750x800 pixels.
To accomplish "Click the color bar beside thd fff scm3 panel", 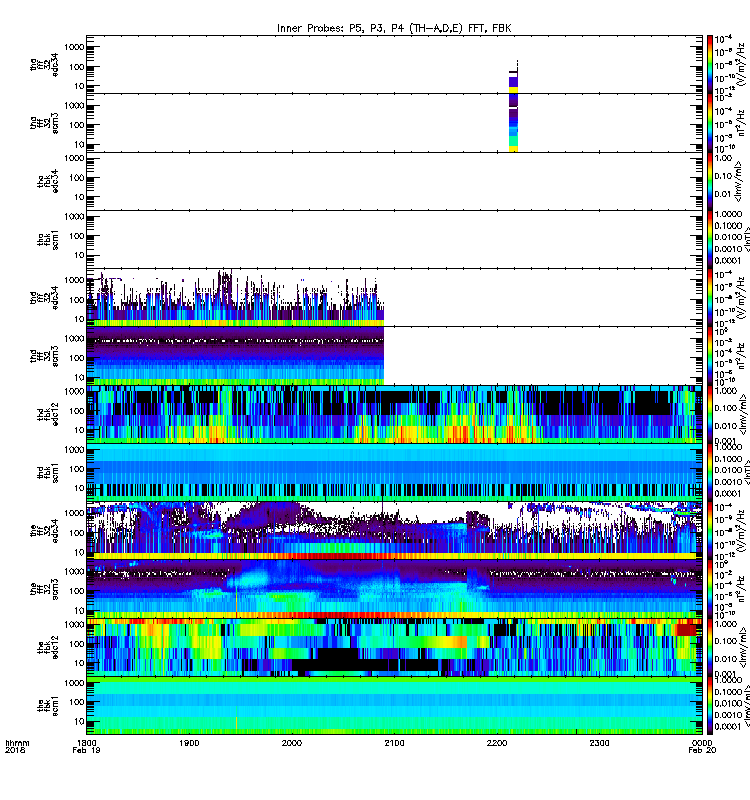I will (x=709, y=356).
